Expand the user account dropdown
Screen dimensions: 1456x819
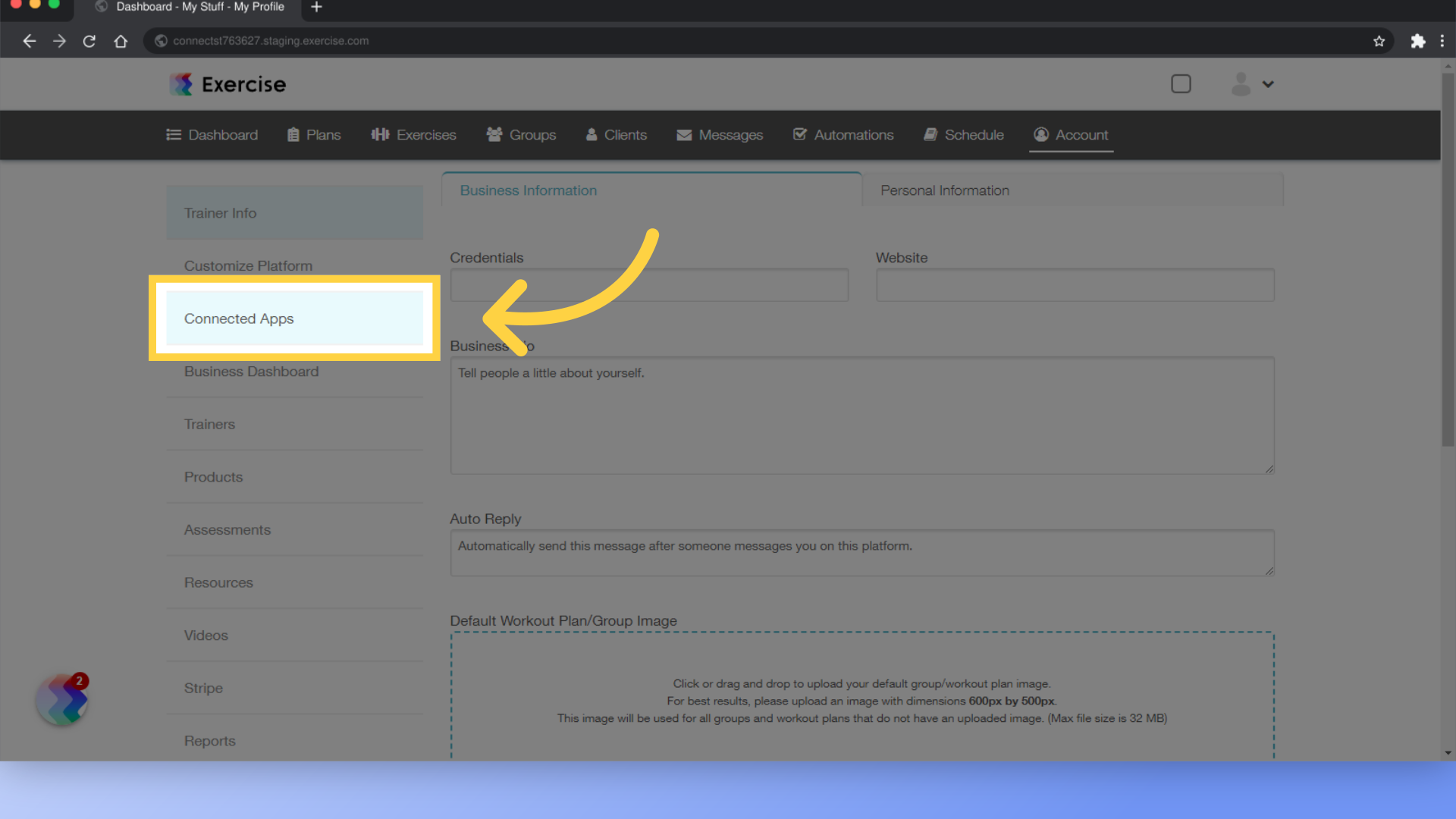pos(1251,83)
